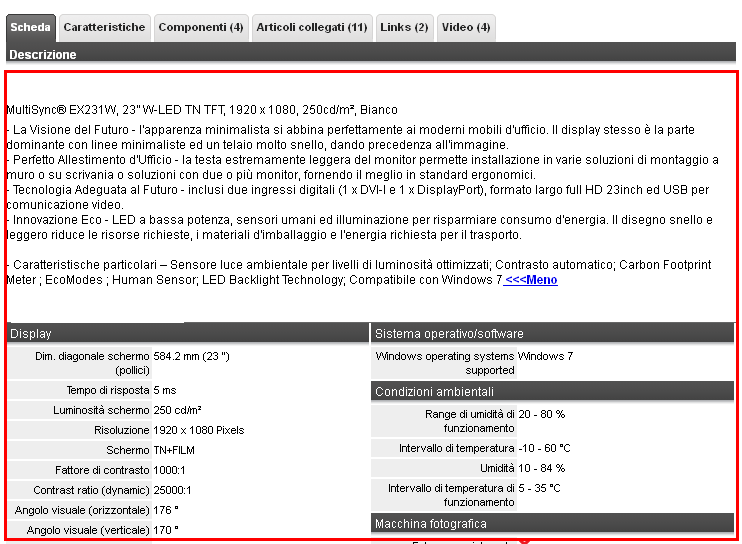Click the value 250 cd/m²
Image resolution: width=742 pixels, height=544 pixels.
coord(177,410)
